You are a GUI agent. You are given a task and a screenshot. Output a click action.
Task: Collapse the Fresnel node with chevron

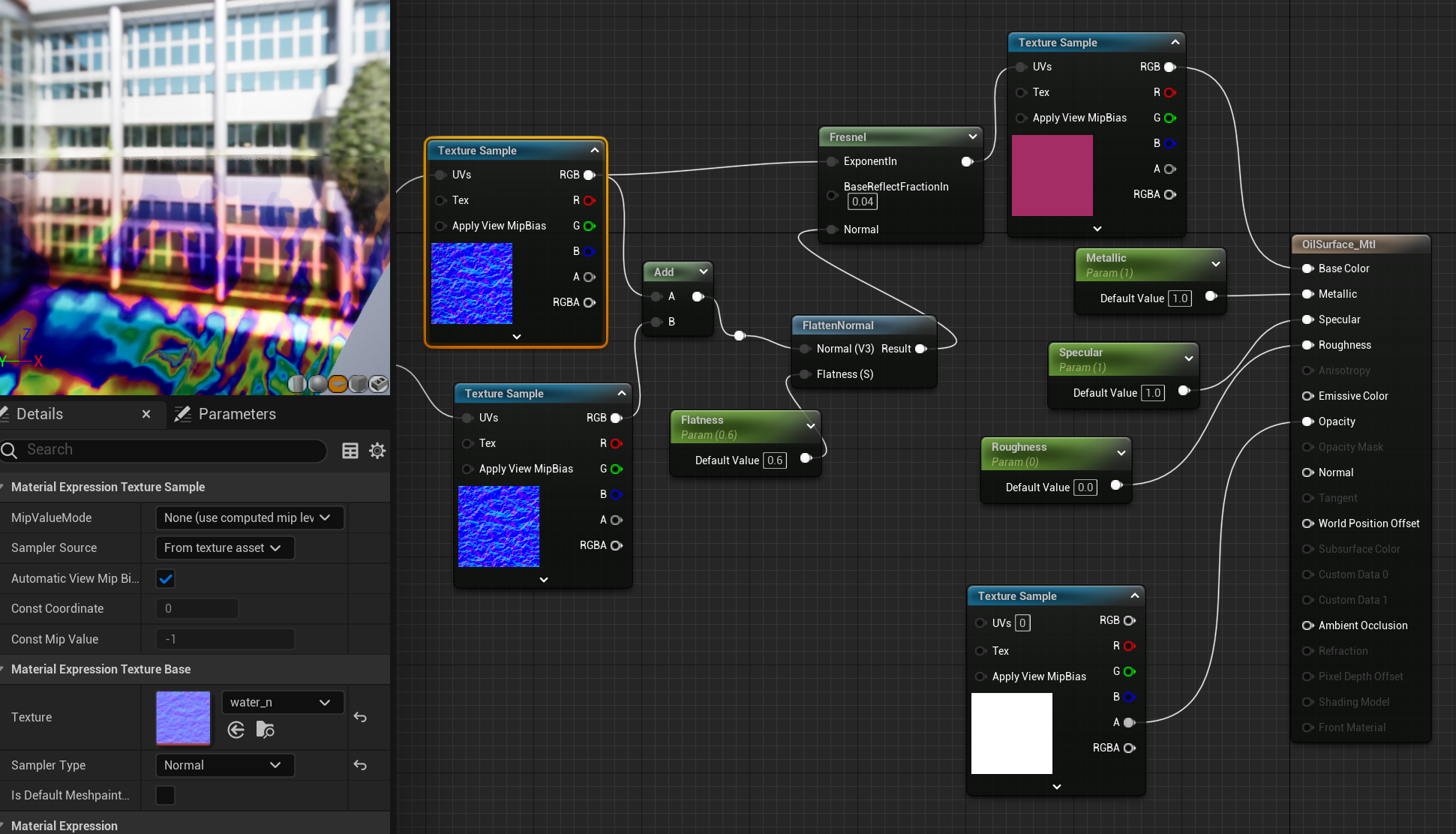972,136
